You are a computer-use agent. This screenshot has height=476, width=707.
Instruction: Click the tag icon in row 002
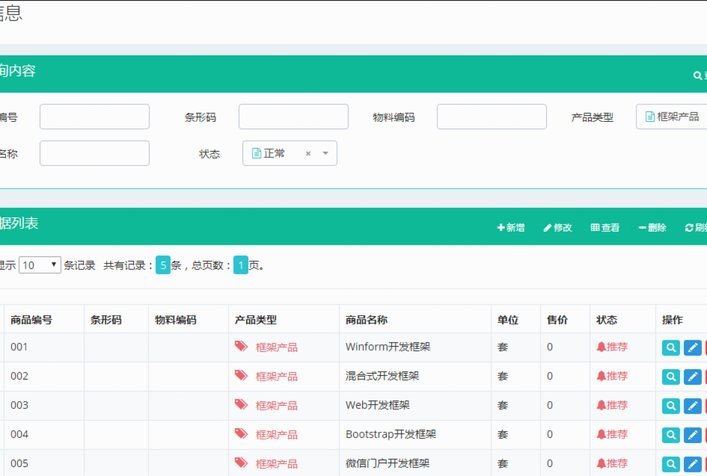pos(241,375)
